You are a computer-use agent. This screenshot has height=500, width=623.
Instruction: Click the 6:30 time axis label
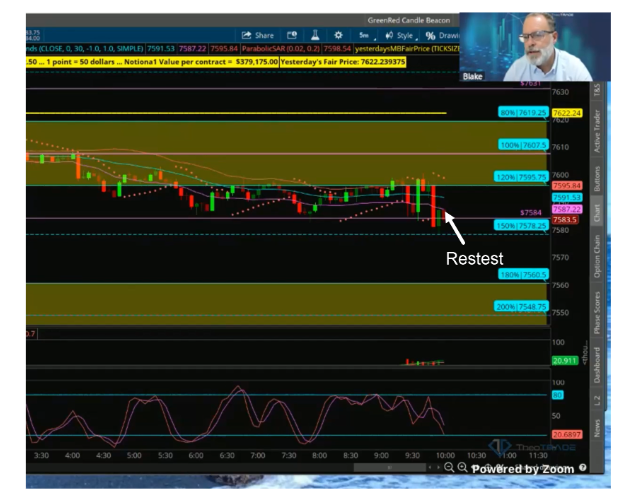tap(227, 455)
